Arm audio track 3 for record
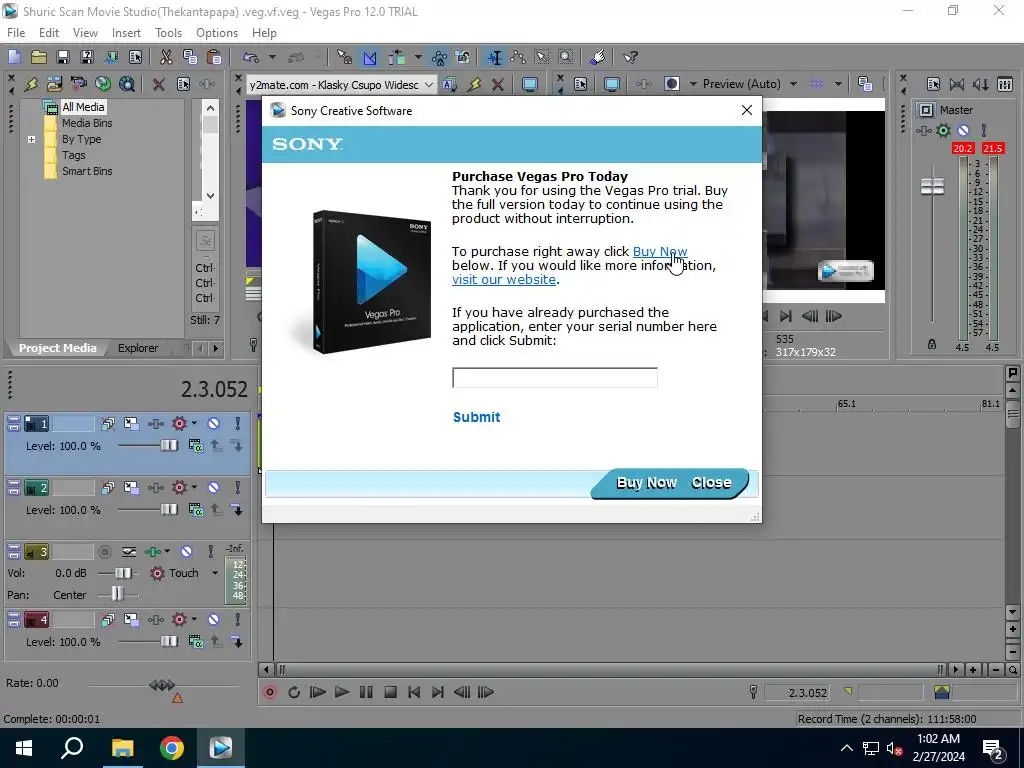The height and width of the screenshot is (768, 1024). coord(104,552)
